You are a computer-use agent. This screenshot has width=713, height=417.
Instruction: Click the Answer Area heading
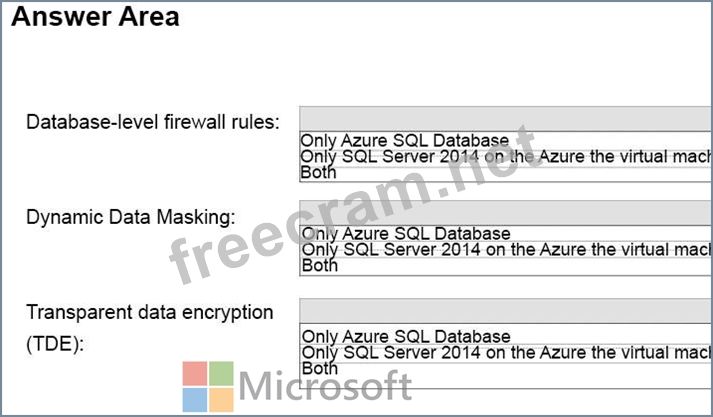click(95, 17)
